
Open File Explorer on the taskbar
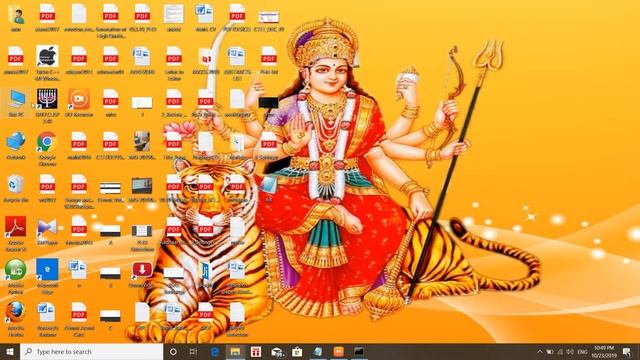(235, 352)
